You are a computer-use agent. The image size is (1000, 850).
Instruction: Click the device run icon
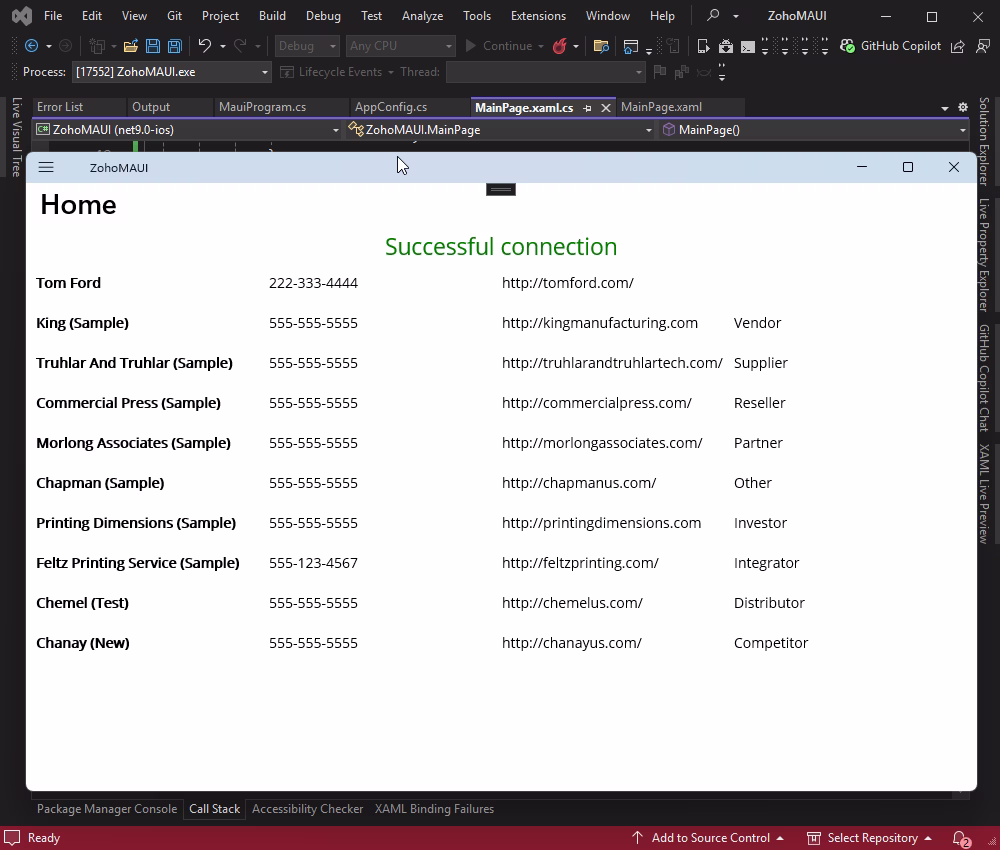point(703,46)
